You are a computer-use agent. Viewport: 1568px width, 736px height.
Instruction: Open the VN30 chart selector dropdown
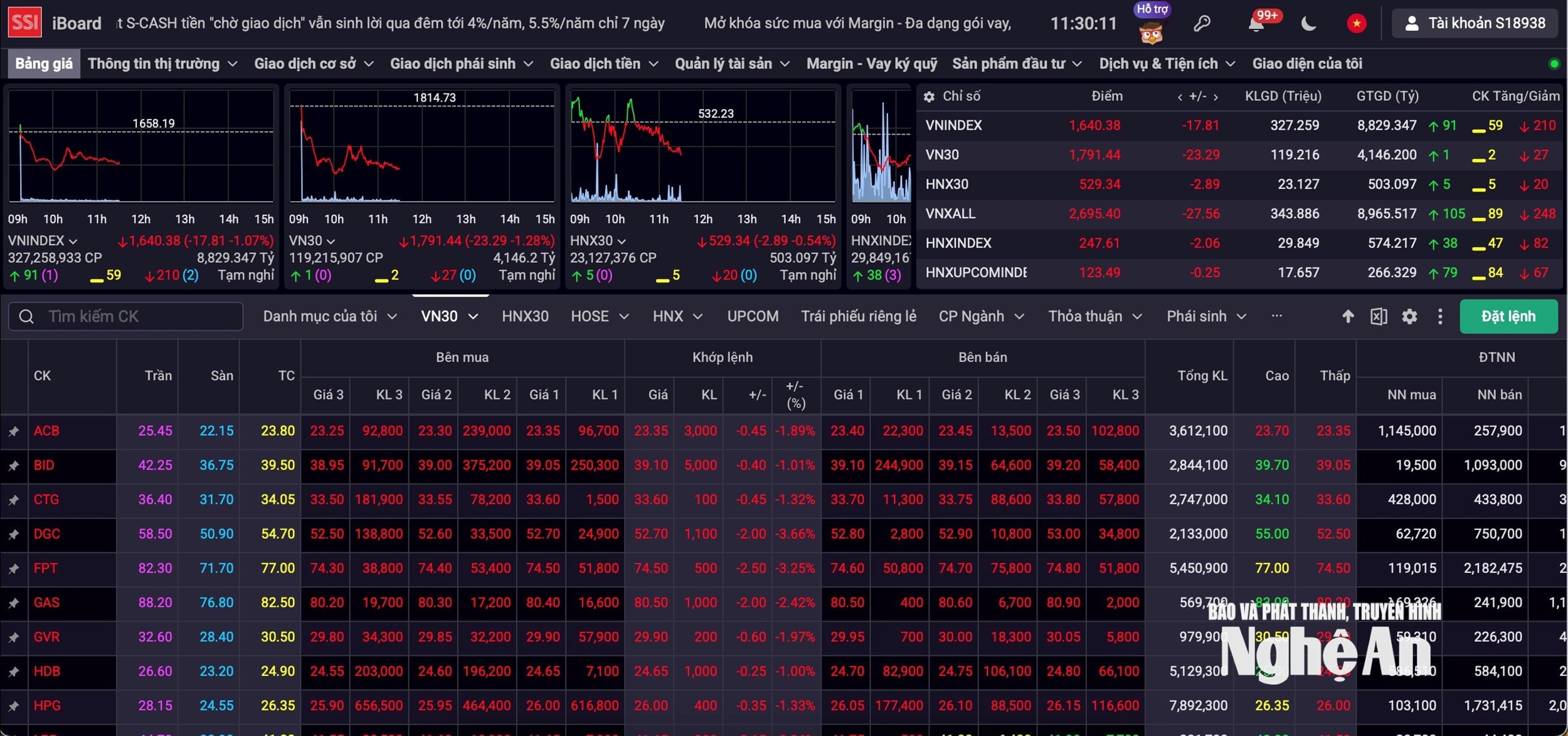(312, 241)
